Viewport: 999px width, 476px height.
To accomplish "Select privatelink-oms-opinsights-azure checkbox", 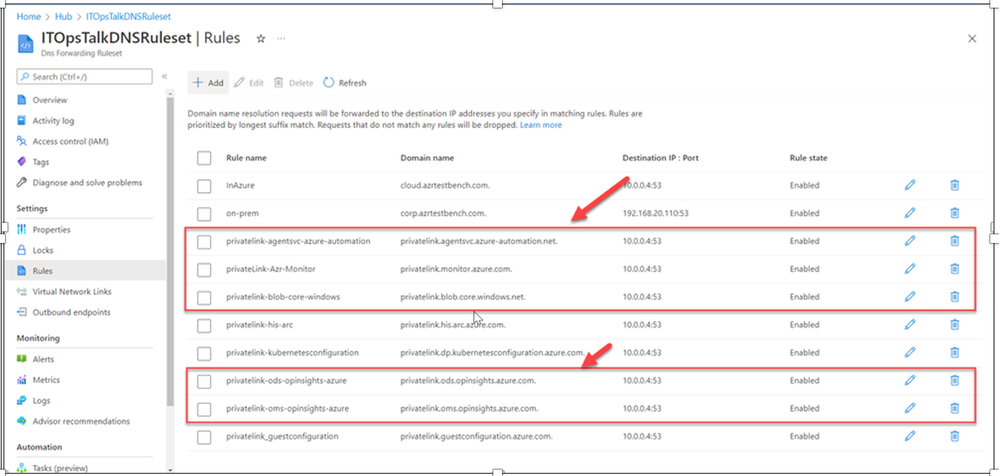I will [204, 409].
